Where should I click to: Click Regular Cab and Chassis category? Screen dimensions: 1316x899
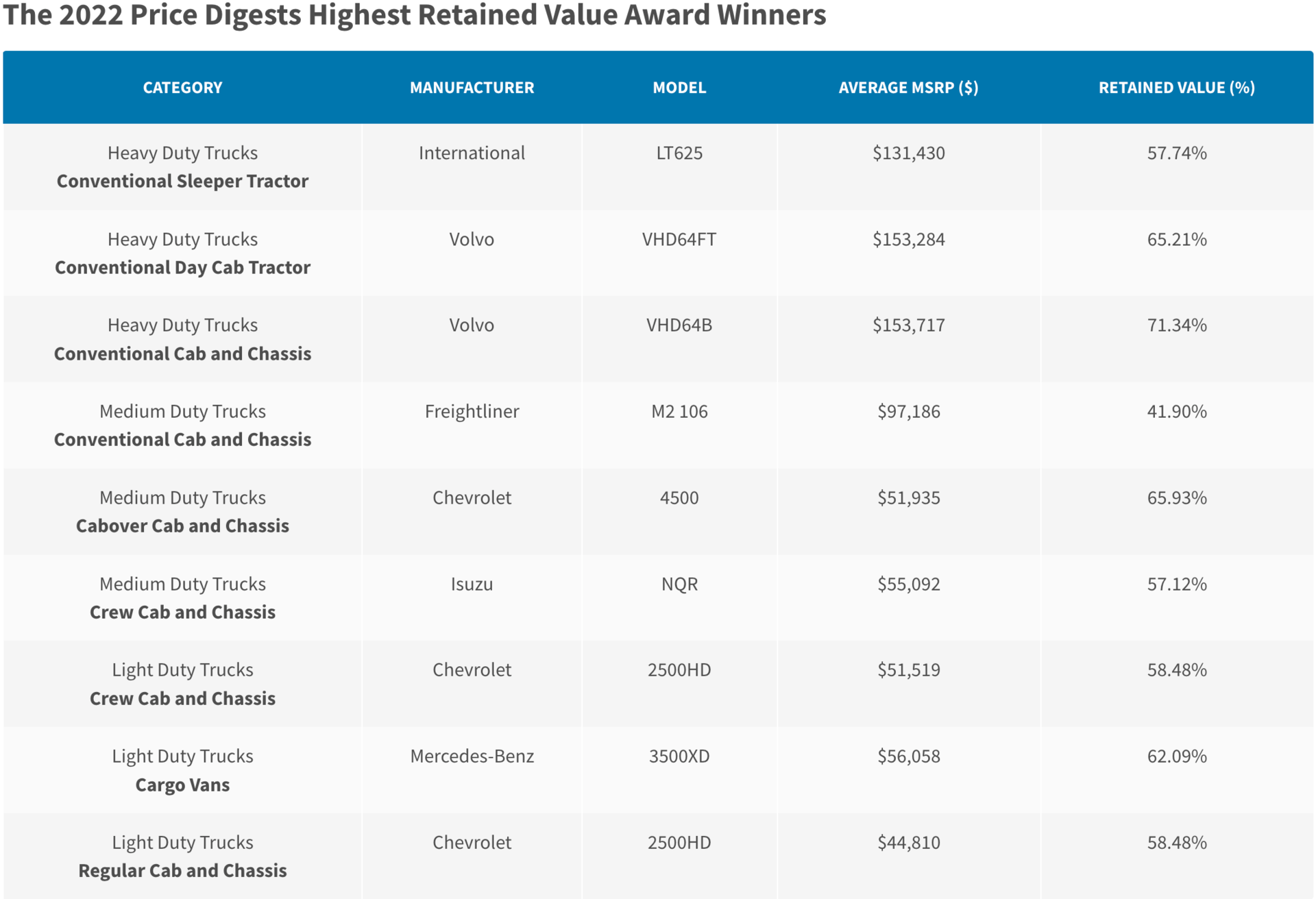(x=182, y=870)
